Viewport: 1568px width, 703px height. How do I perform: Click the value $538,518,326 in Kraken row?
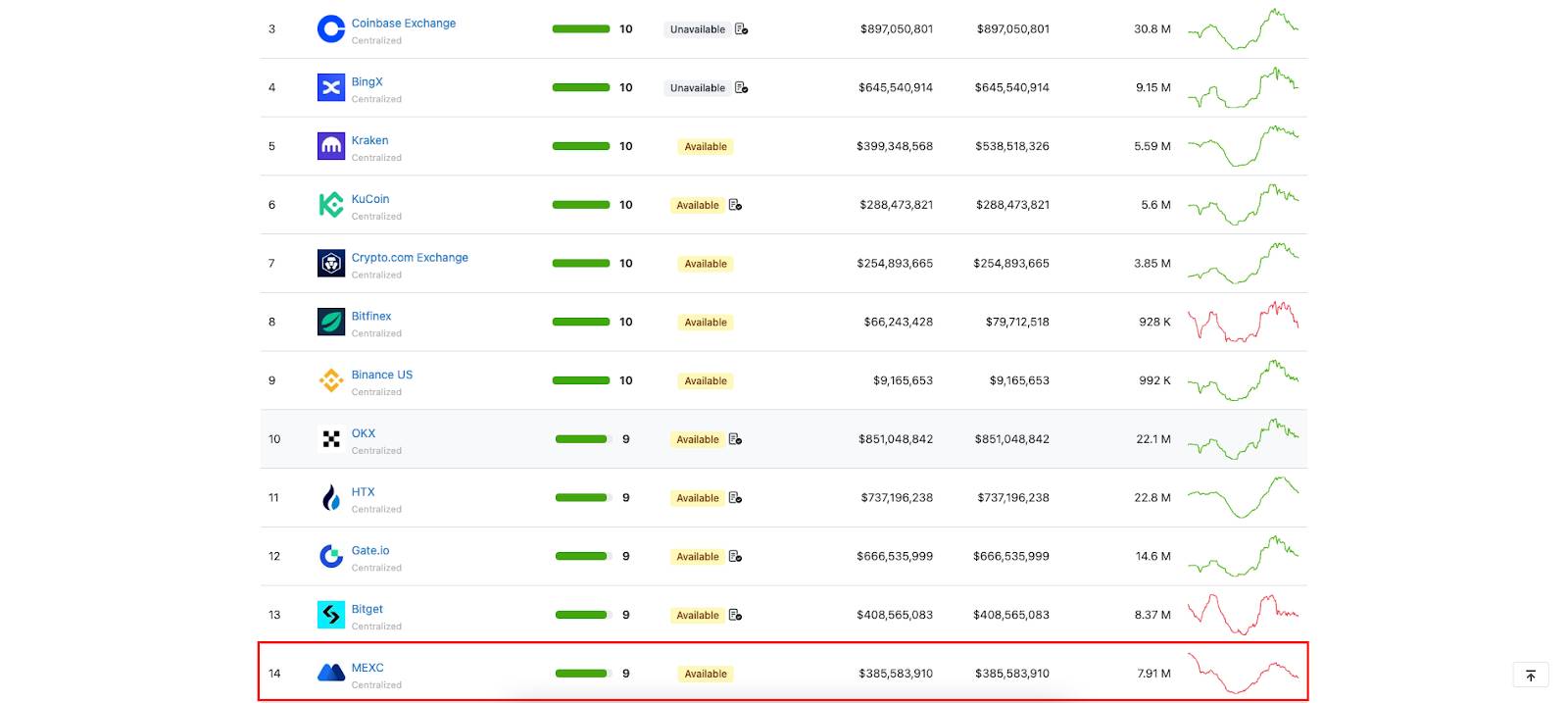point(1012,146)
